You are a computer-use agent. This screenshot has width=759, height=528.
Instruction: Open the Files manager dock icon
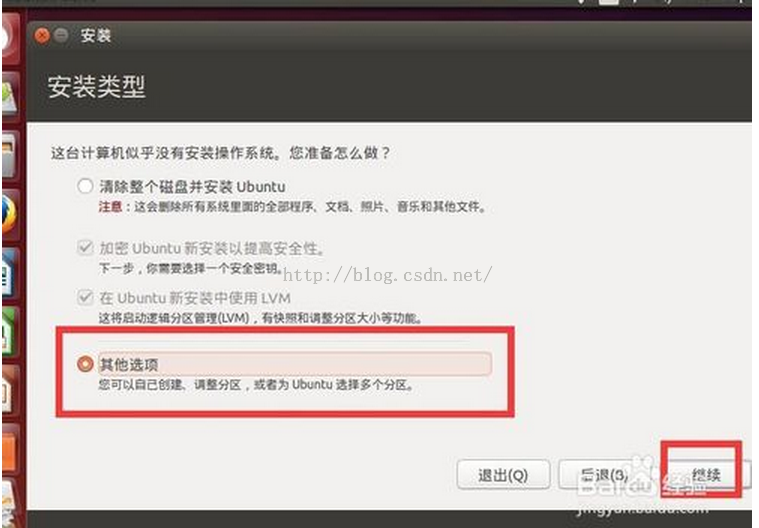(10, 156)
